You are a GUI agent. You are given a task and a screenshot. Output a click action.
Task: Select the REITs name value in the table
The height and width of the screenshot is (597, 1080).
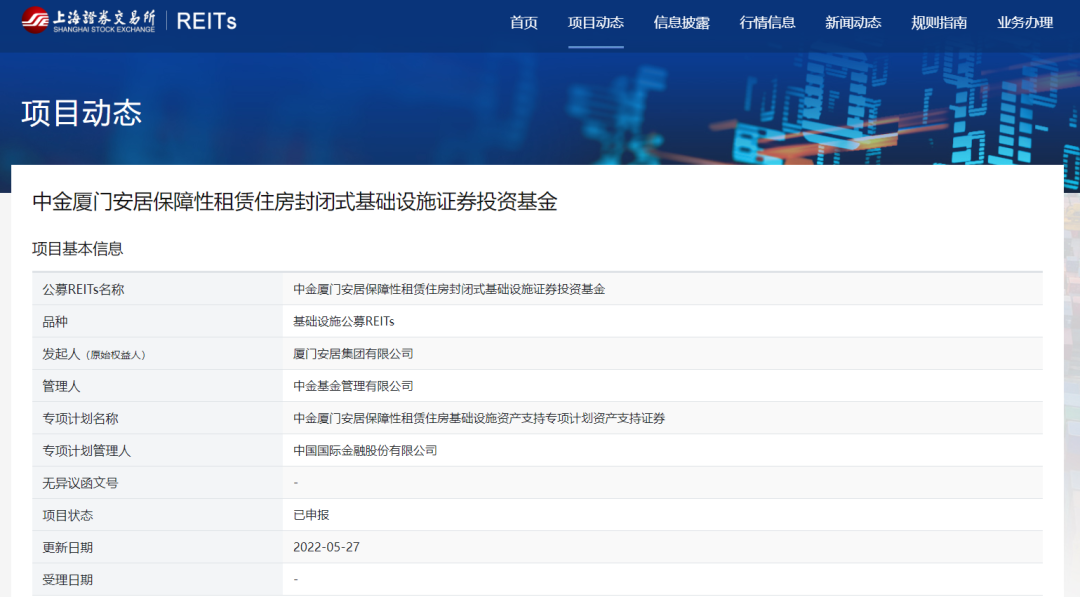449,289
